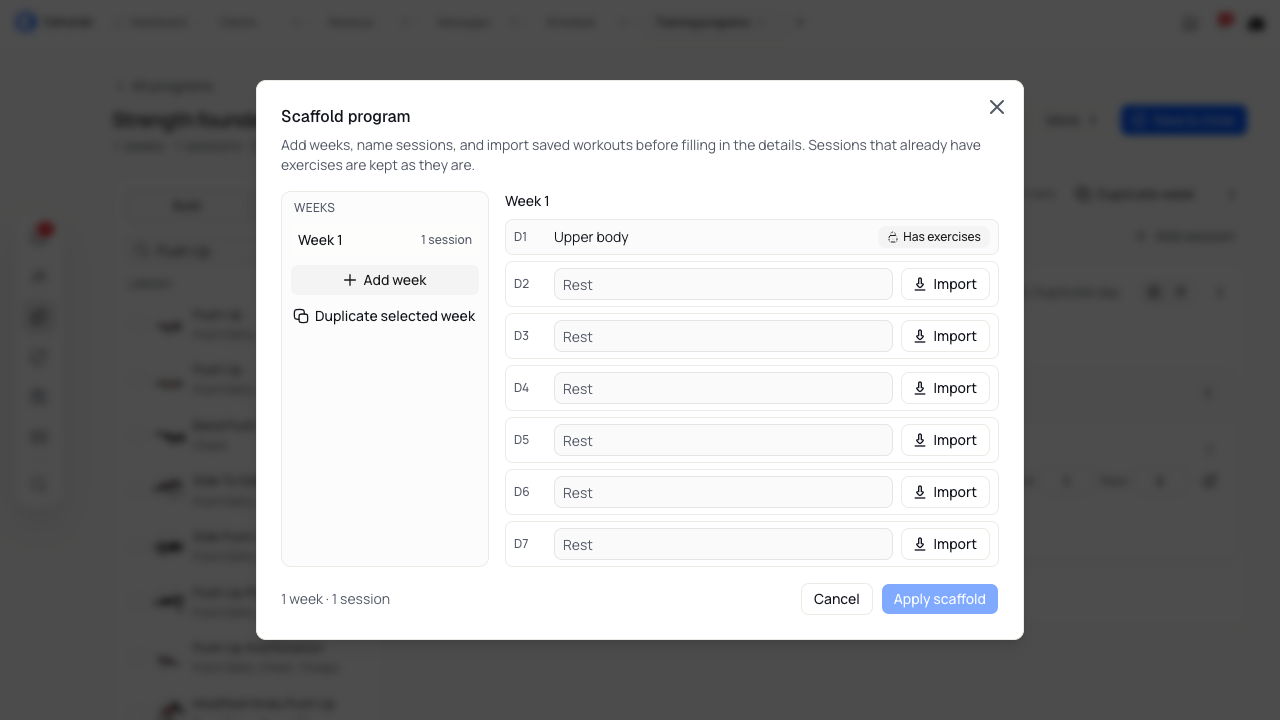Click the Add week button
This screenshot has height=720, width=1280.
pyautogui.click(x=385, y=280)
